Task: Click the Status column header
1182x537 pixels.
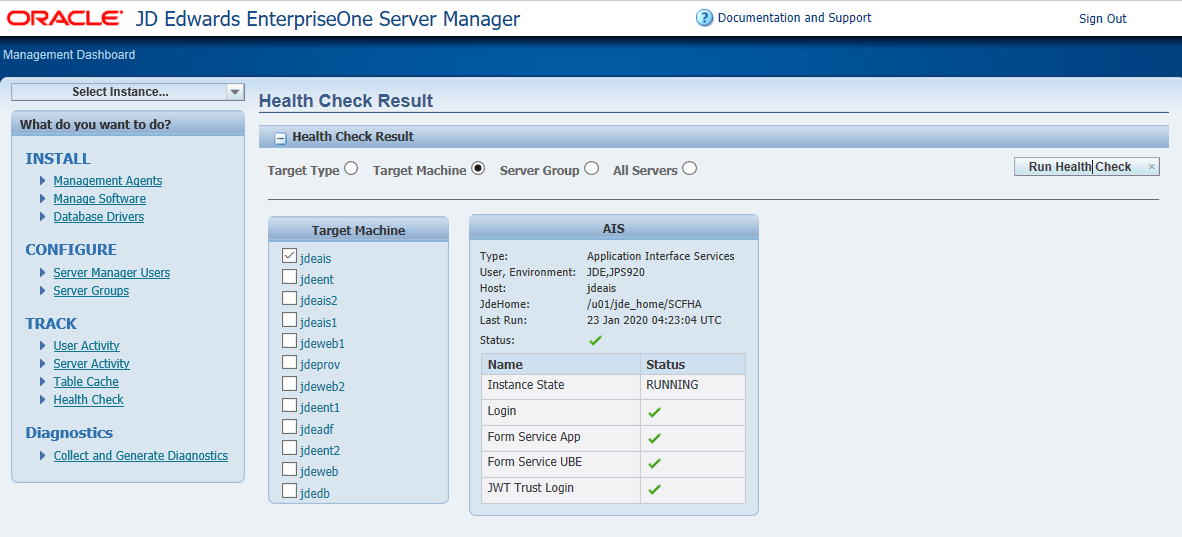Action: pyautogui.click(x=693, y=364)
